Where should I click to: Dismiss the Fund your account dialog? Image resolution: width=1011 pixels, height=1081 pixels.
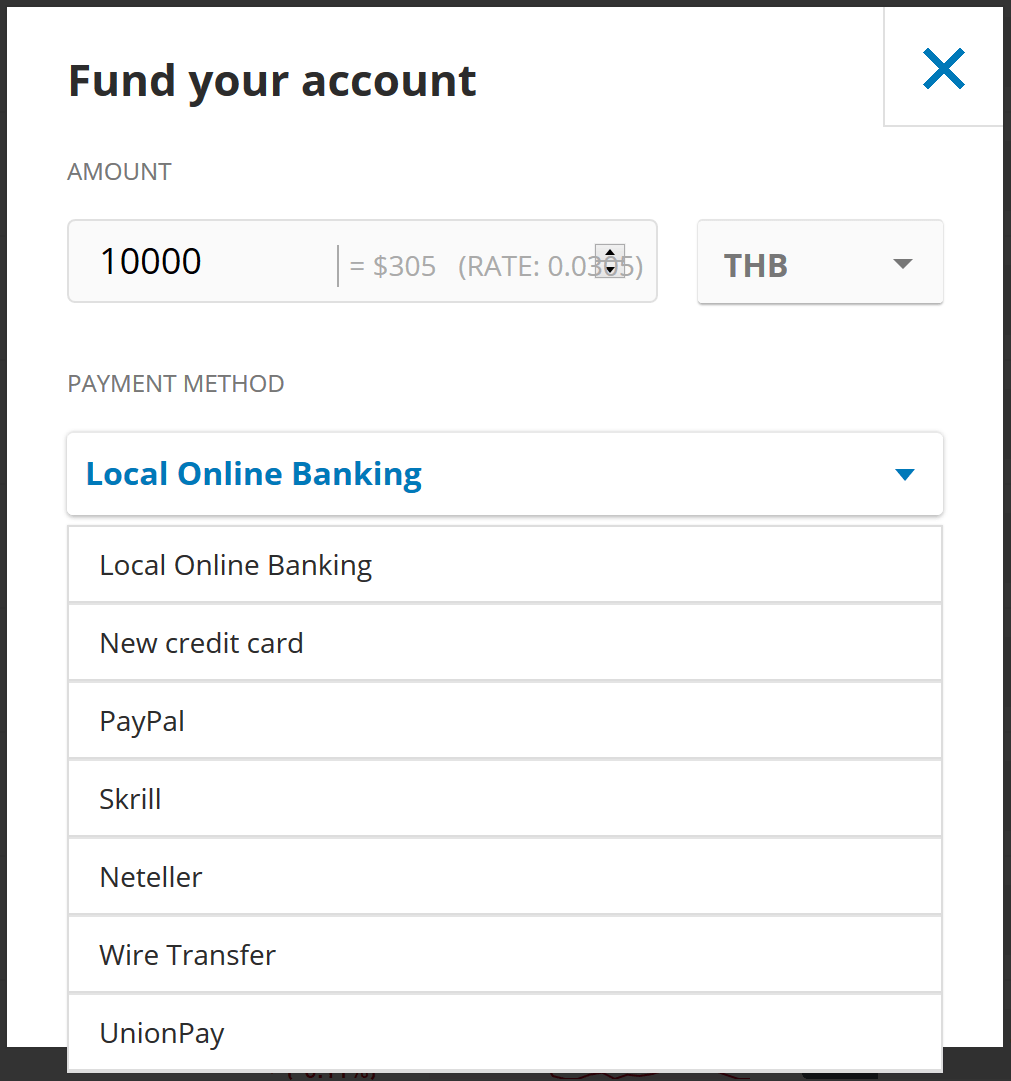943,68
